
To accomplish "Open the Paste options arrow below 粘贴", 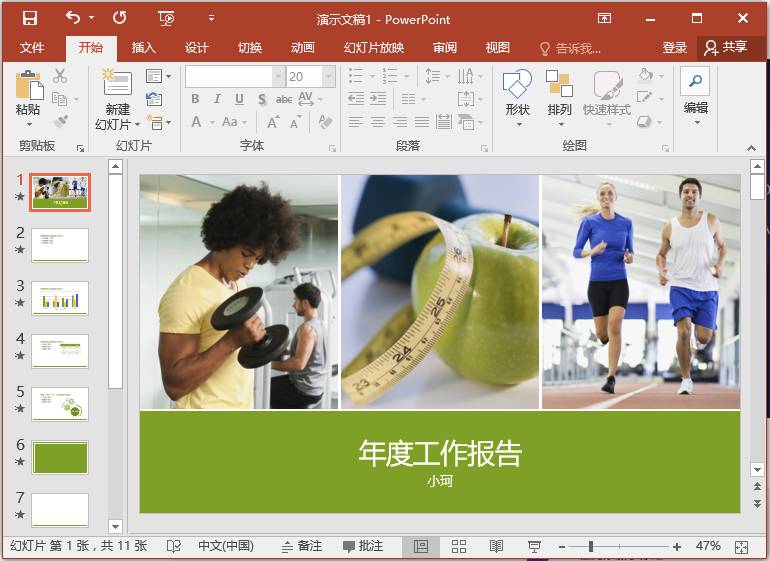I will (x=29, y=124).
